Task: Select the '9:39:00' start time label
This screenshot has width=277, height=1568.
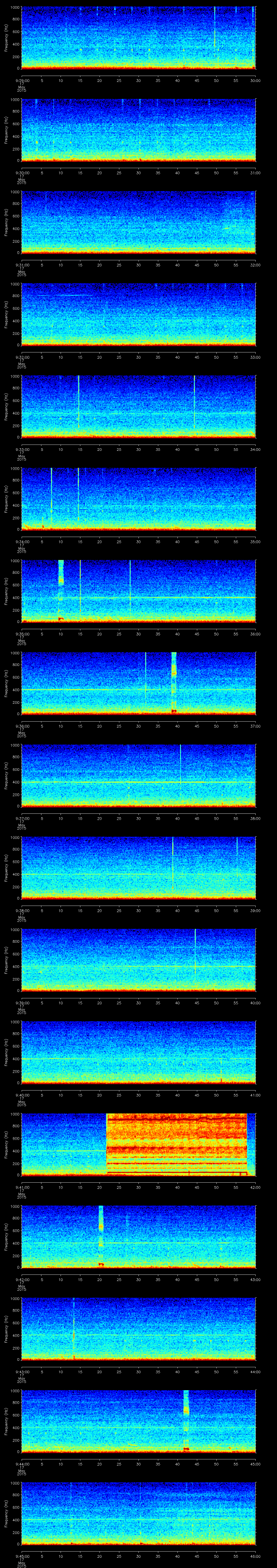Action: (22, 1003)
